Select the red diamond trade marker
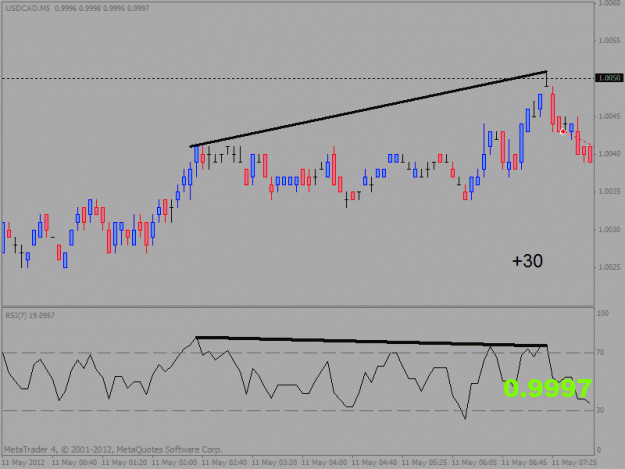 tap(563, 131)
